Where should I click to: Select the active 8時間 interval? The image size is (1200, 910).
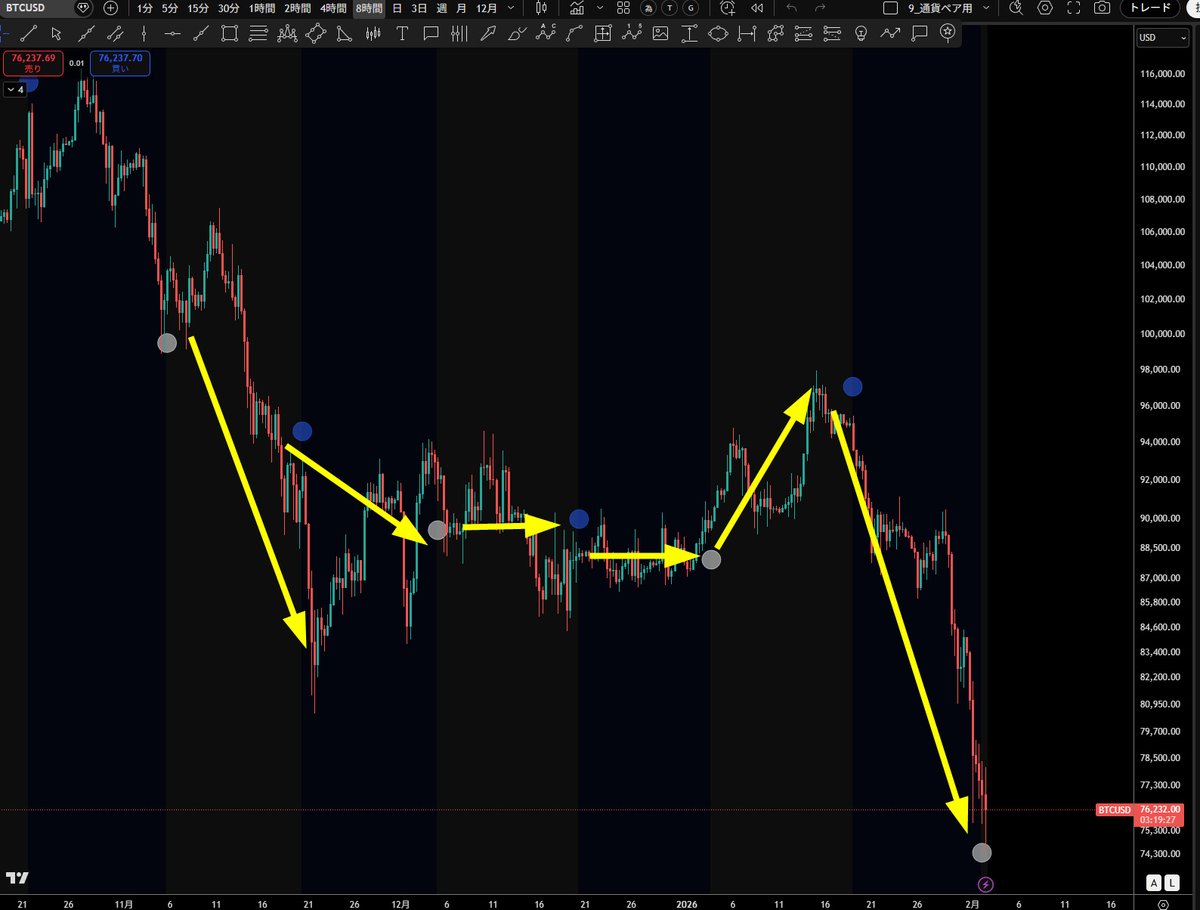[x=369, y=8]
